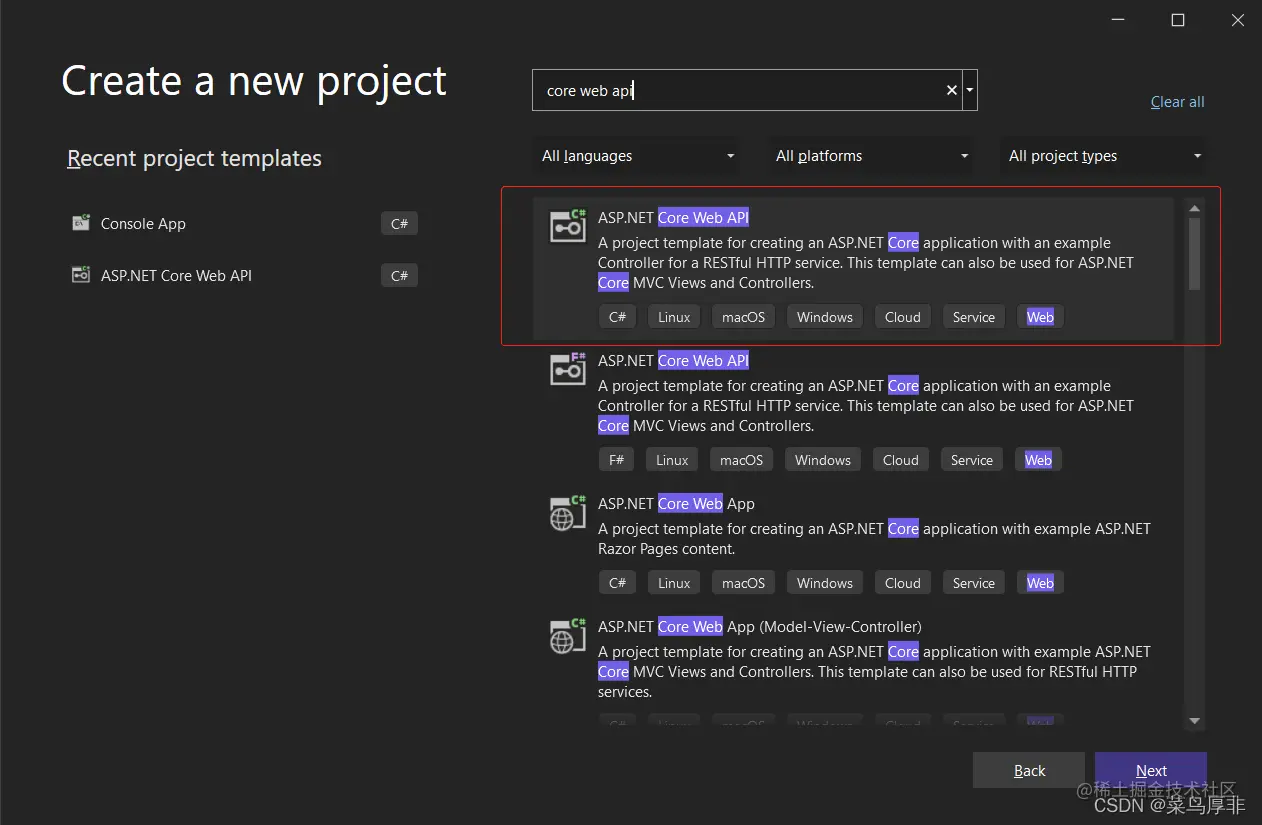Click the Linux tag on F# Web API template
Viewport: 1262px width, 825px height.
pyautogui.click(x=672, y=460)
